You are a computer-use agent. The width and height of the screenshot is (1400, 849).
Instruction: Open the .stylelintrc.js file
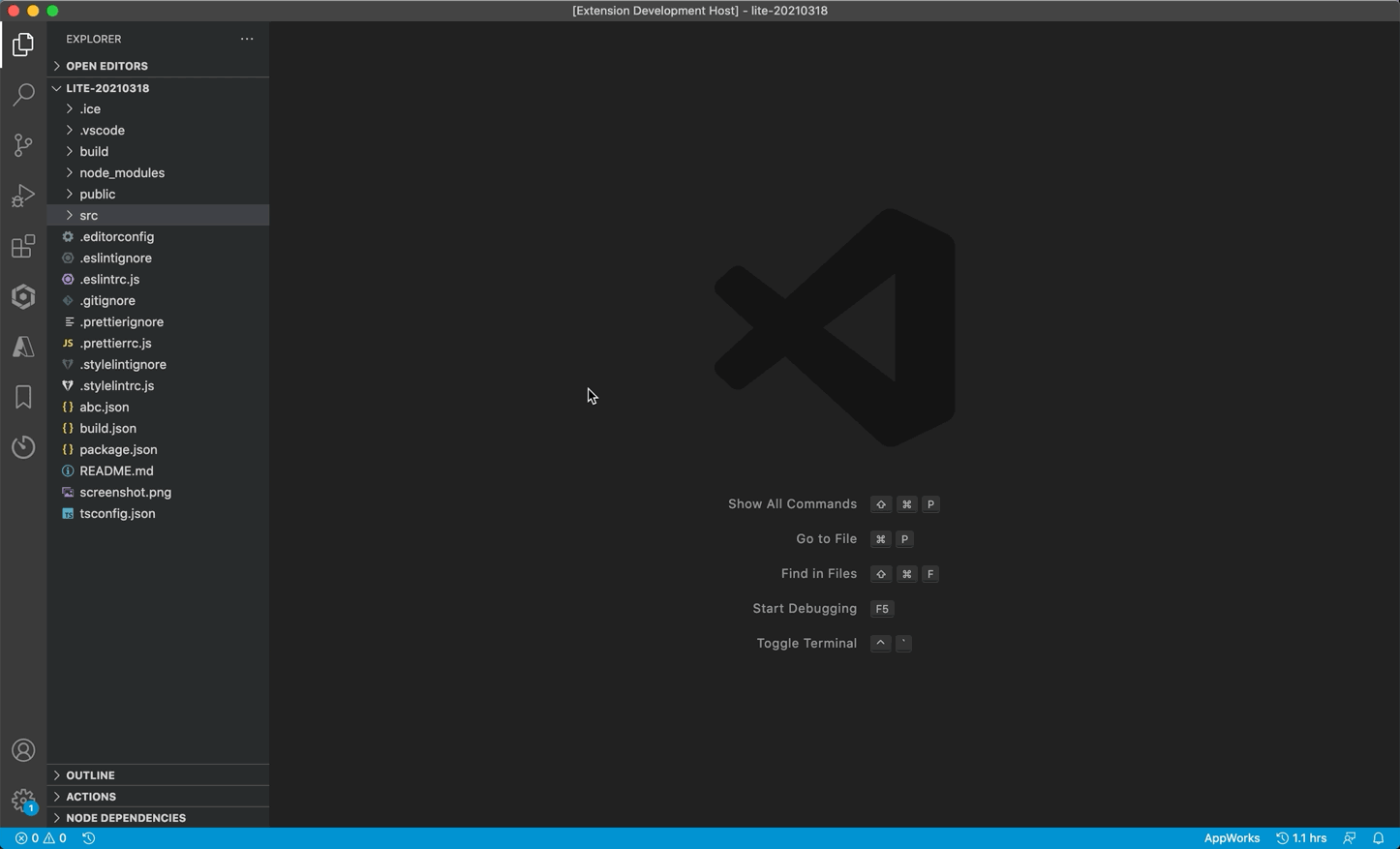click(158, 386)
